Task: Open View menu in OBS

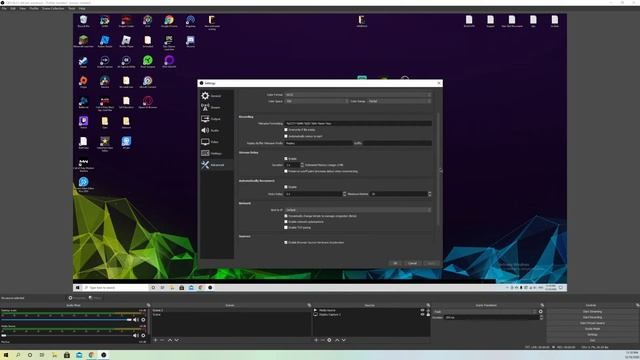Action: [22, 8]
